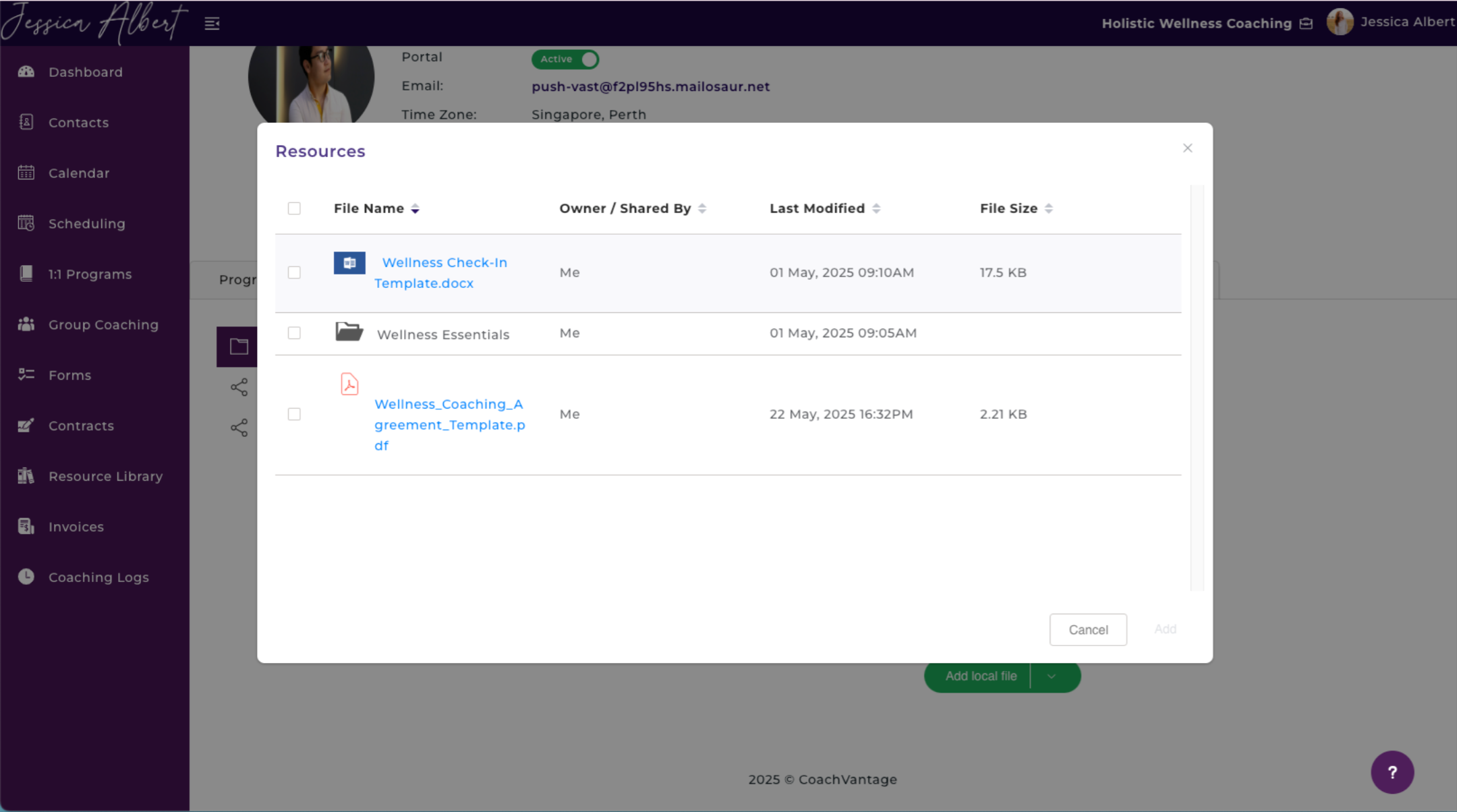Open the Invoices menu item
The width and height of the screenshot is (1457, 812).
pyautogui.click(x=76, y=527)
